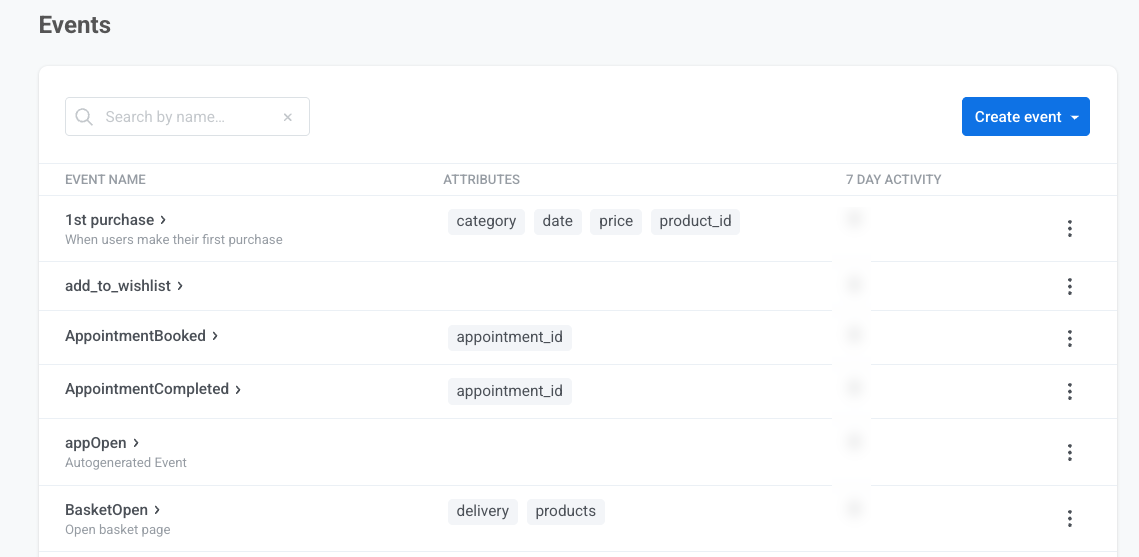The height and width of the screenshot is (557, 1139).
Task: Clear the search field with the X icon
Action: [x=288, y=117]
